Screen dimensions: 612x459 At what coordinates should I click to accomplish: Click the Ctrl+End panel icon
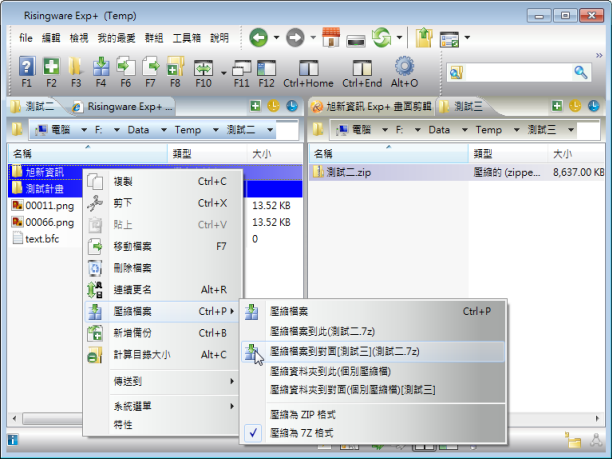[x=362, y=68]
